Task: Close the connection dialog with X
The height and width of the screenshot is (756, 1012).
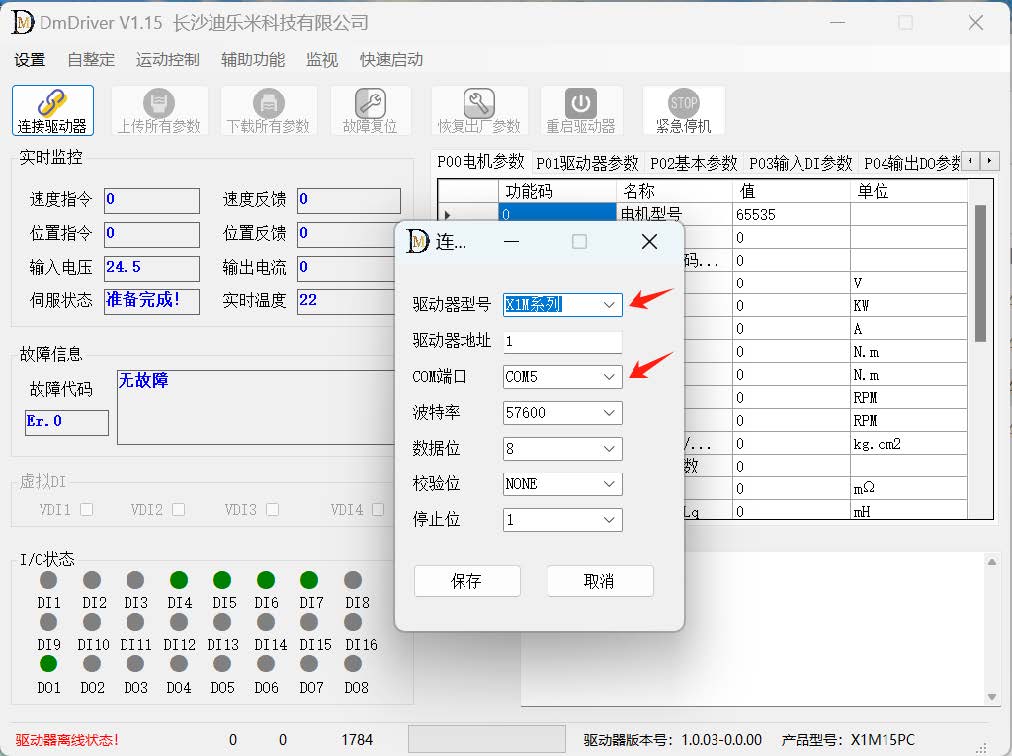Action: click(649, 241)
